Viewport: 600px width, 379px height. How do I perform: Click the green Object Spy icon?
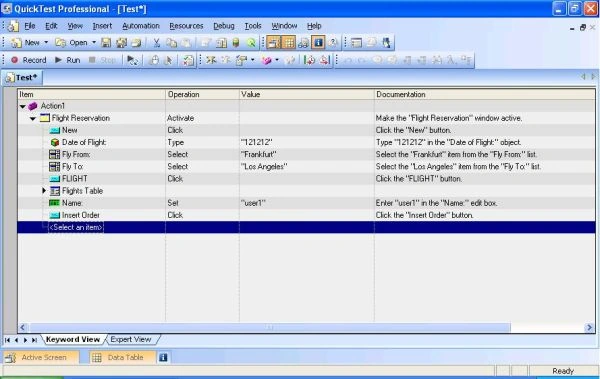(251, 42)
